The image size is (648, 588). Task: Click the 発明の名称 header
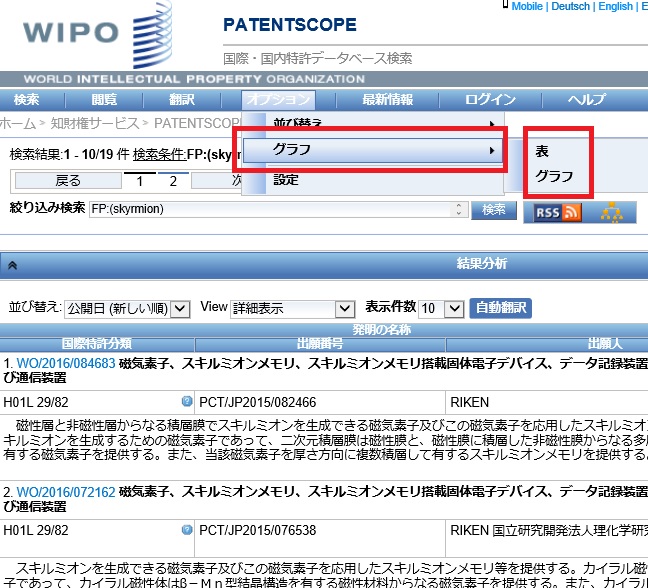(381, 330)
